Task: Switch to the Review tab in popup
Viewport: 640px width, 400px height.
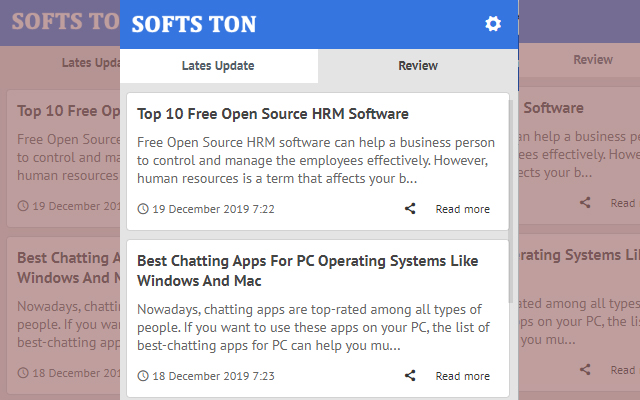Action: click(418, 66)
